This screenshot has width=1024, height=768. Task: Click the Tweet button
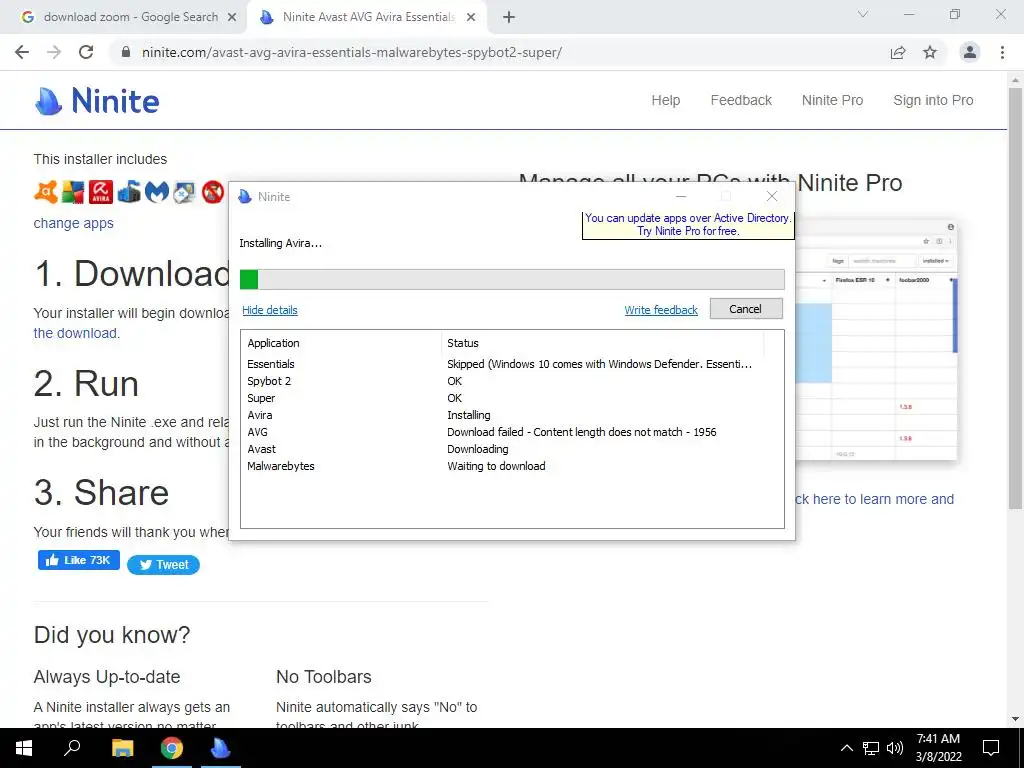(x=163, y=565)
